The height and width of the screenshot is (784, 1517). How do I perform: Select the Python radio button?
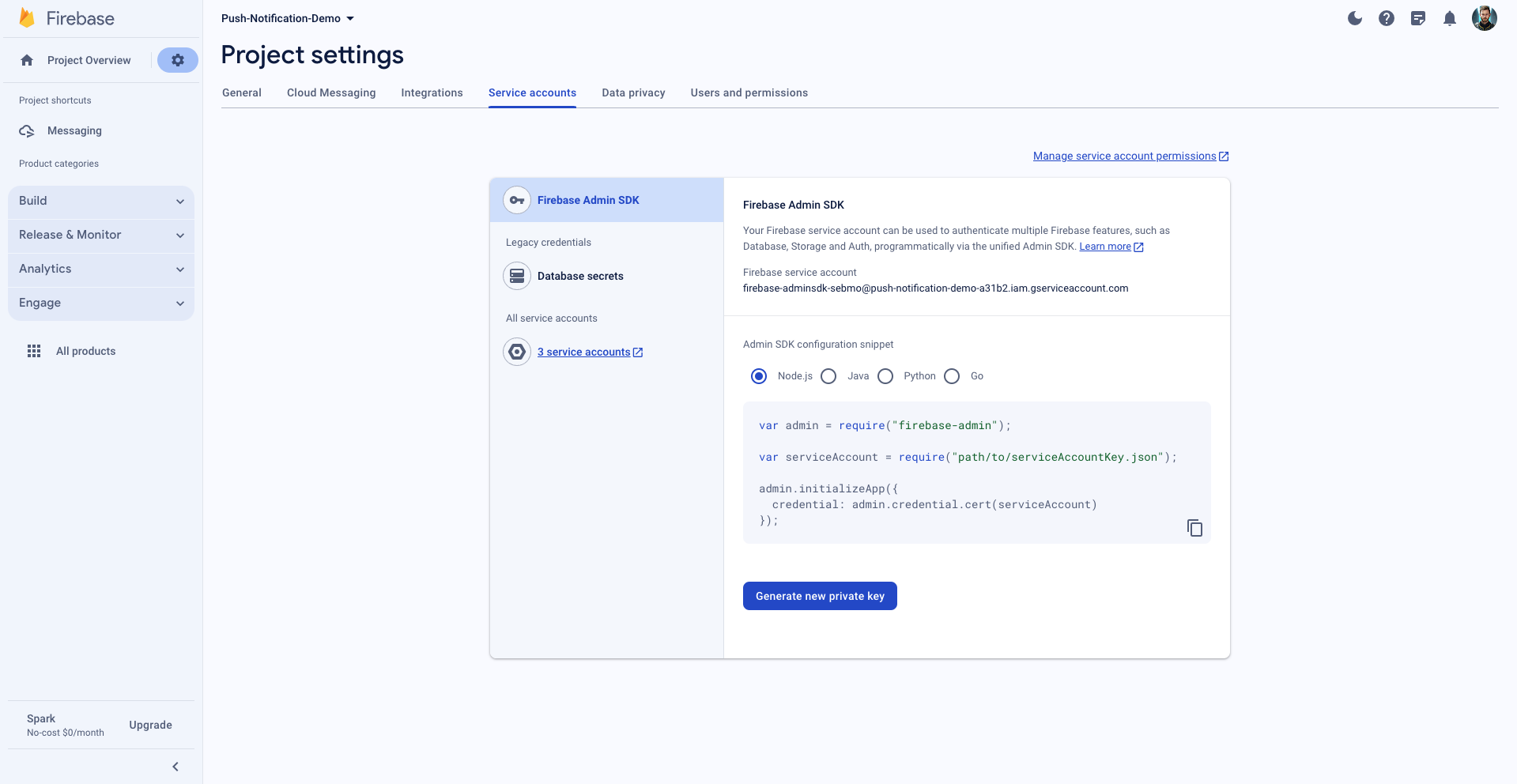tap(885, 376)
